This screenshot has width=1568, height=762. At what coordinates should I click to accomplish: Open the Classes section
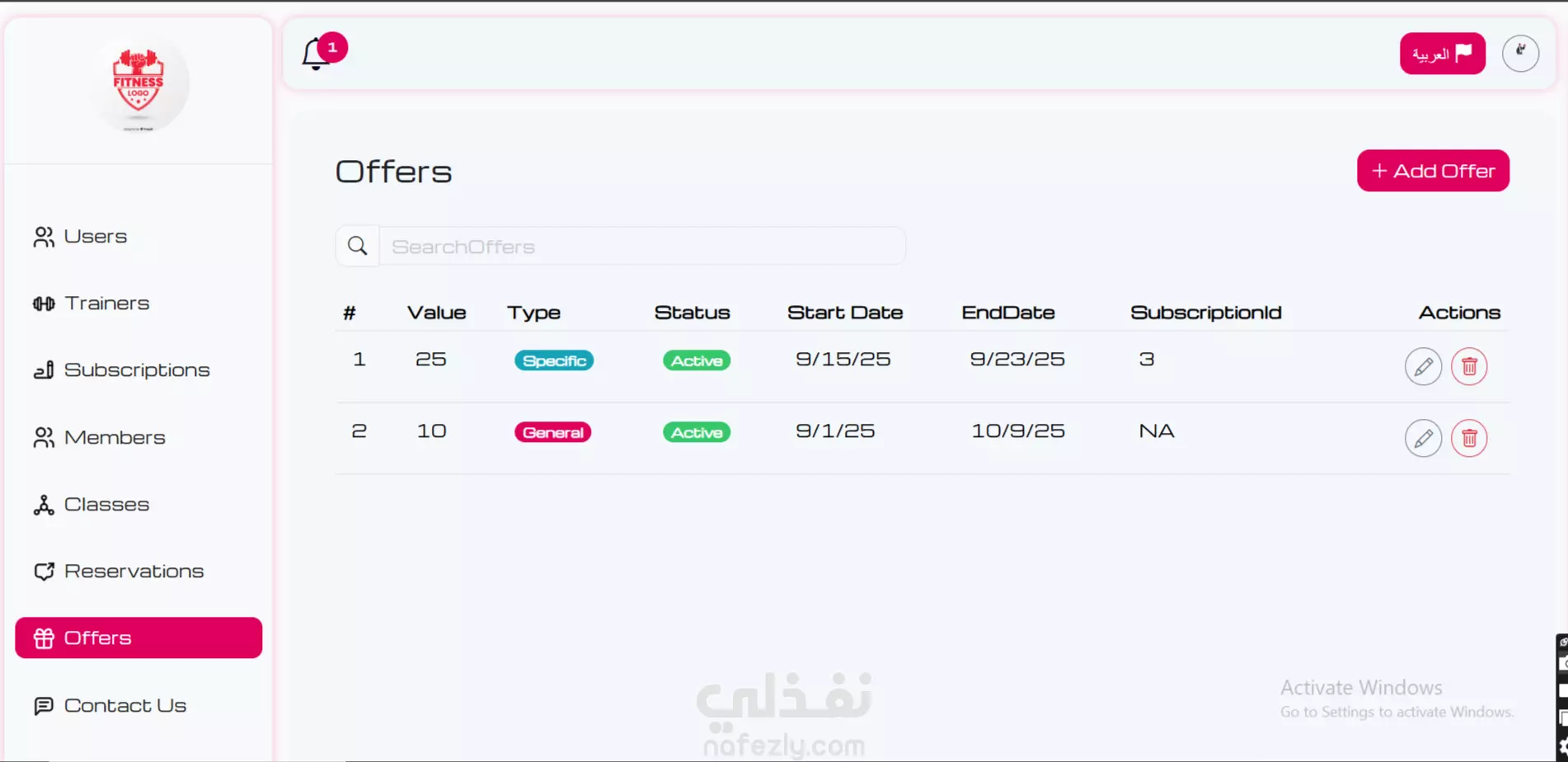coord(106,505)
